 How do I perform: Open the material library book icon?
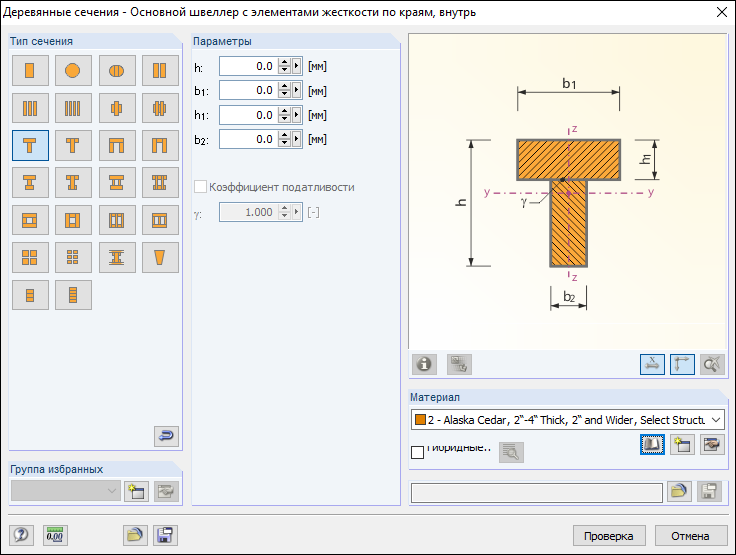pos(652,444)
